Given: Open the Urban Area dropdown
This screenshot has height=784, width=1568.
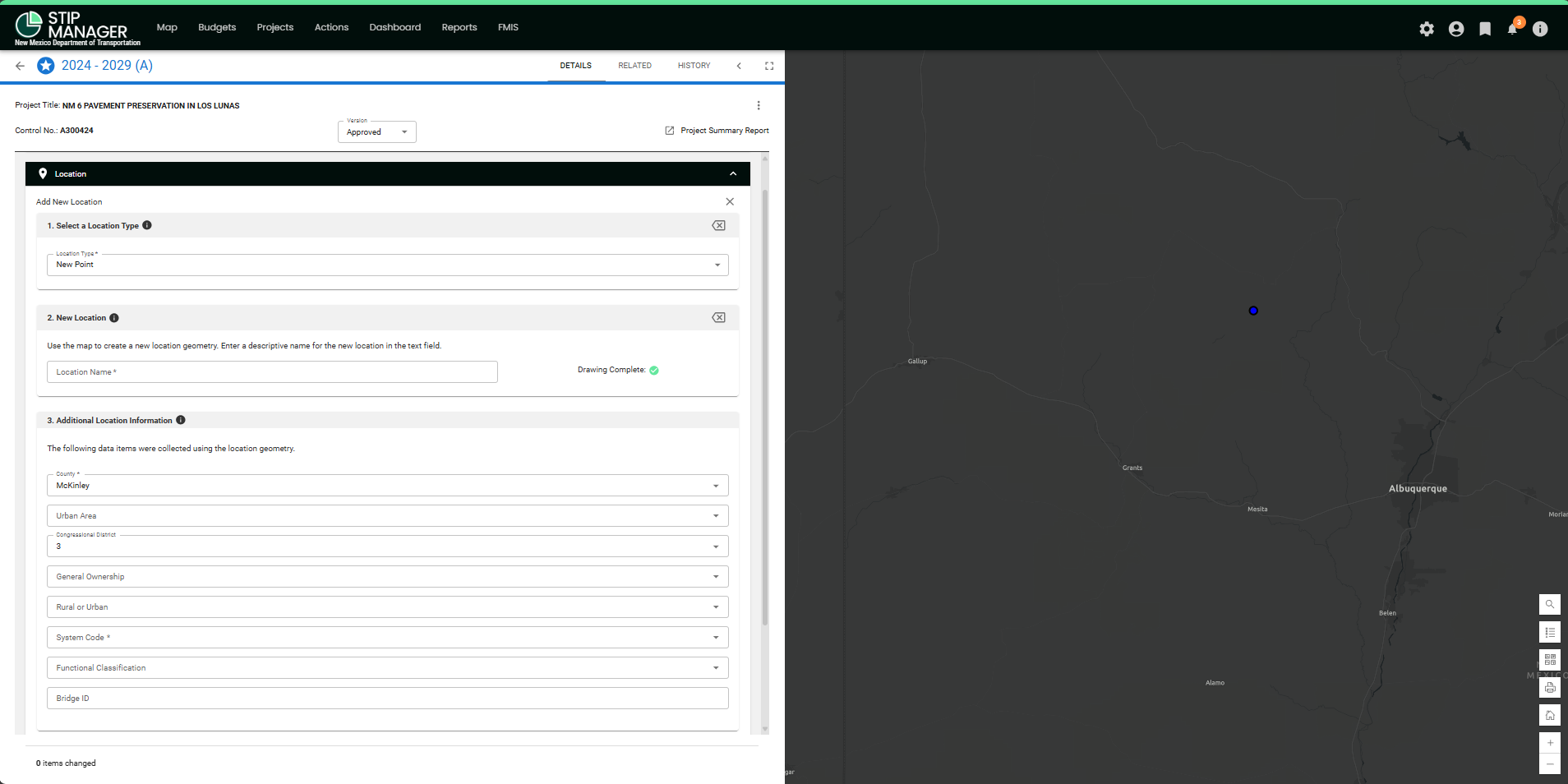Looking at the screenshot, I should click(388, 515).
